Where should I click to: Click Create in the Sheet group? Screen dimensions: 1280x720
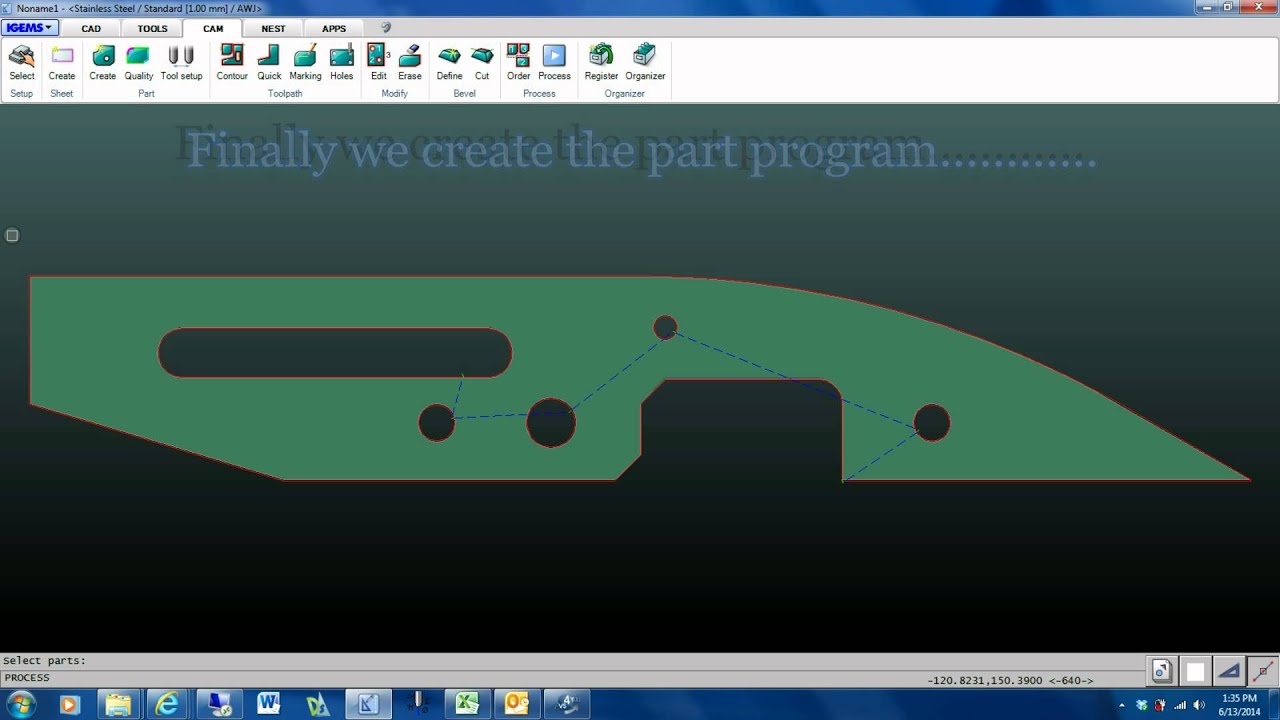[62, 62]
